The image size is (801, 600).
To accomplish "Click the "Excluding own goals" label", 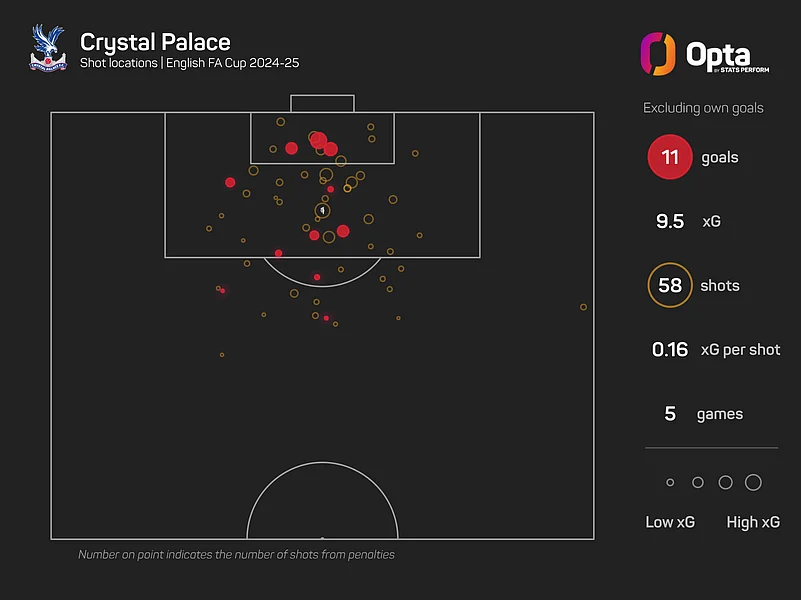I will [x=703, y=108].
